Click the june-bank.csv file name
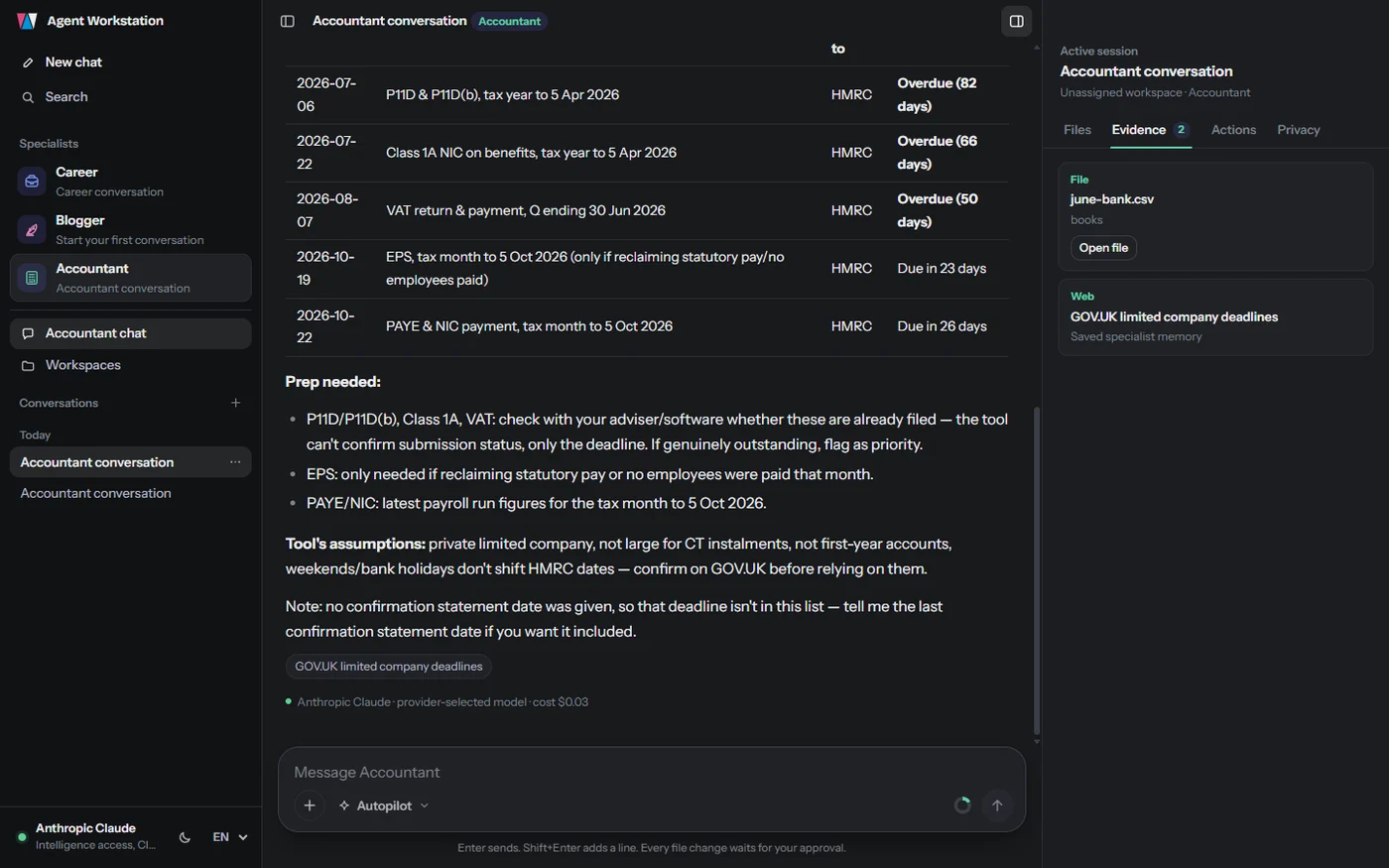 [1111, 199]
